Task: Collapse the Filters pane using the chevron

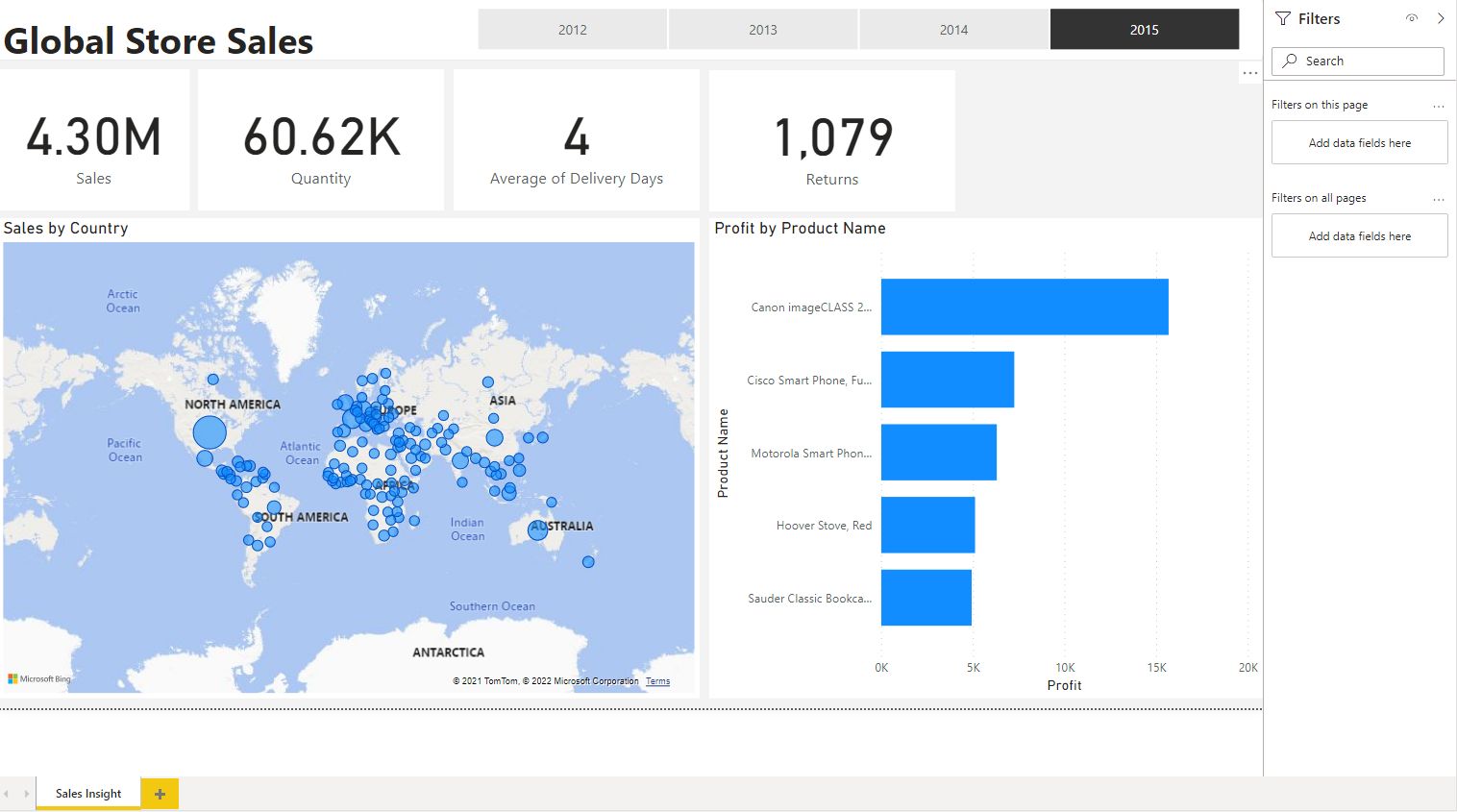Action: pos(1442,17)
